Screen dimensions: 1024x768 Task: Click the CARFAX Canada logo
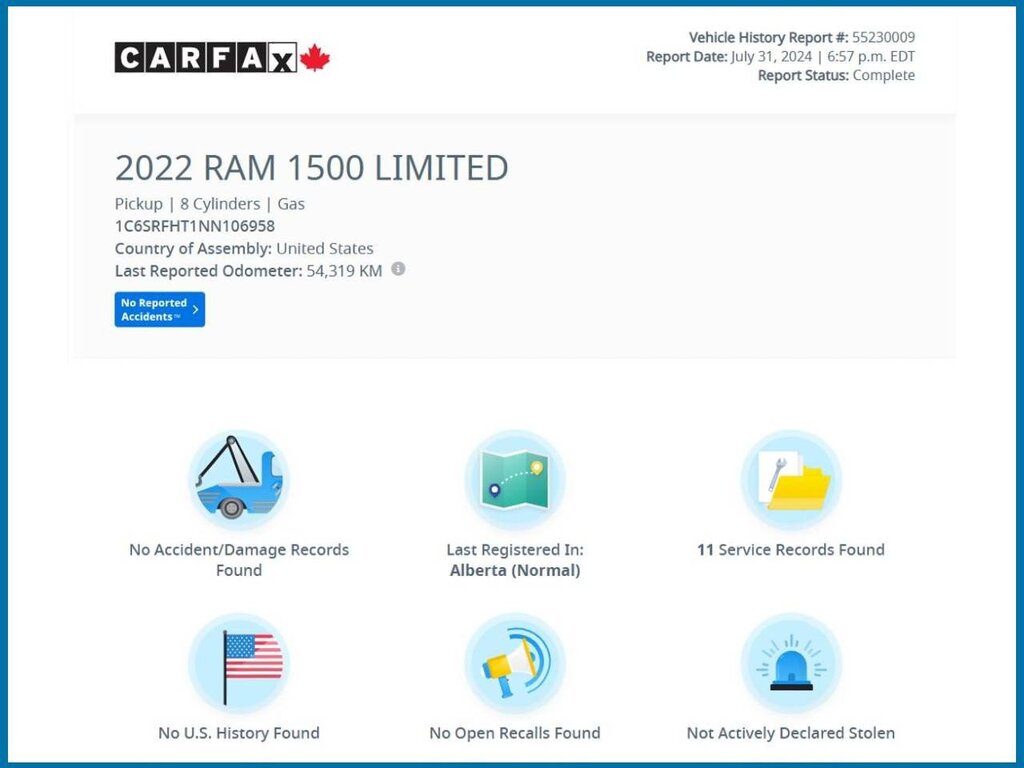point(222,57)
